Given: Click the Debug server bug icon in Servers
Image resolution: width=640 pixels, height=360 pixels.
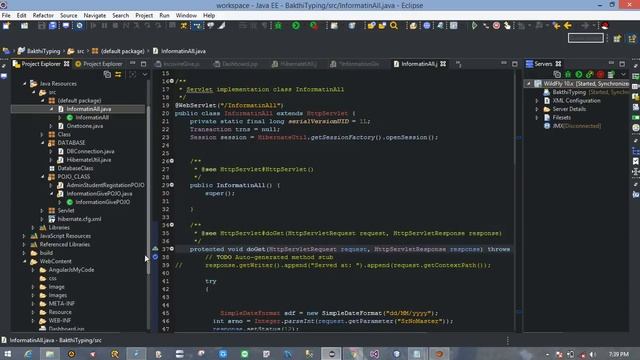Looking at the screenshot, I should coord(568,74).
